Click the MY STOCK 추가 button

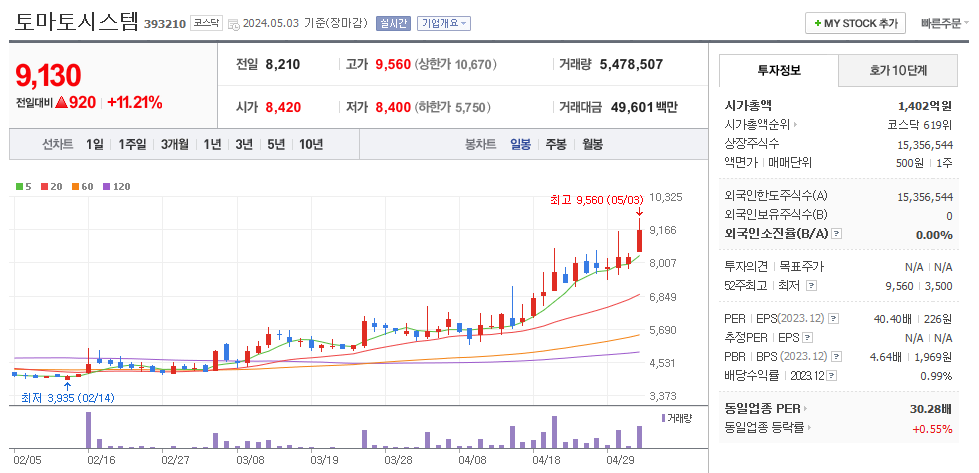(x=855, y=24)
